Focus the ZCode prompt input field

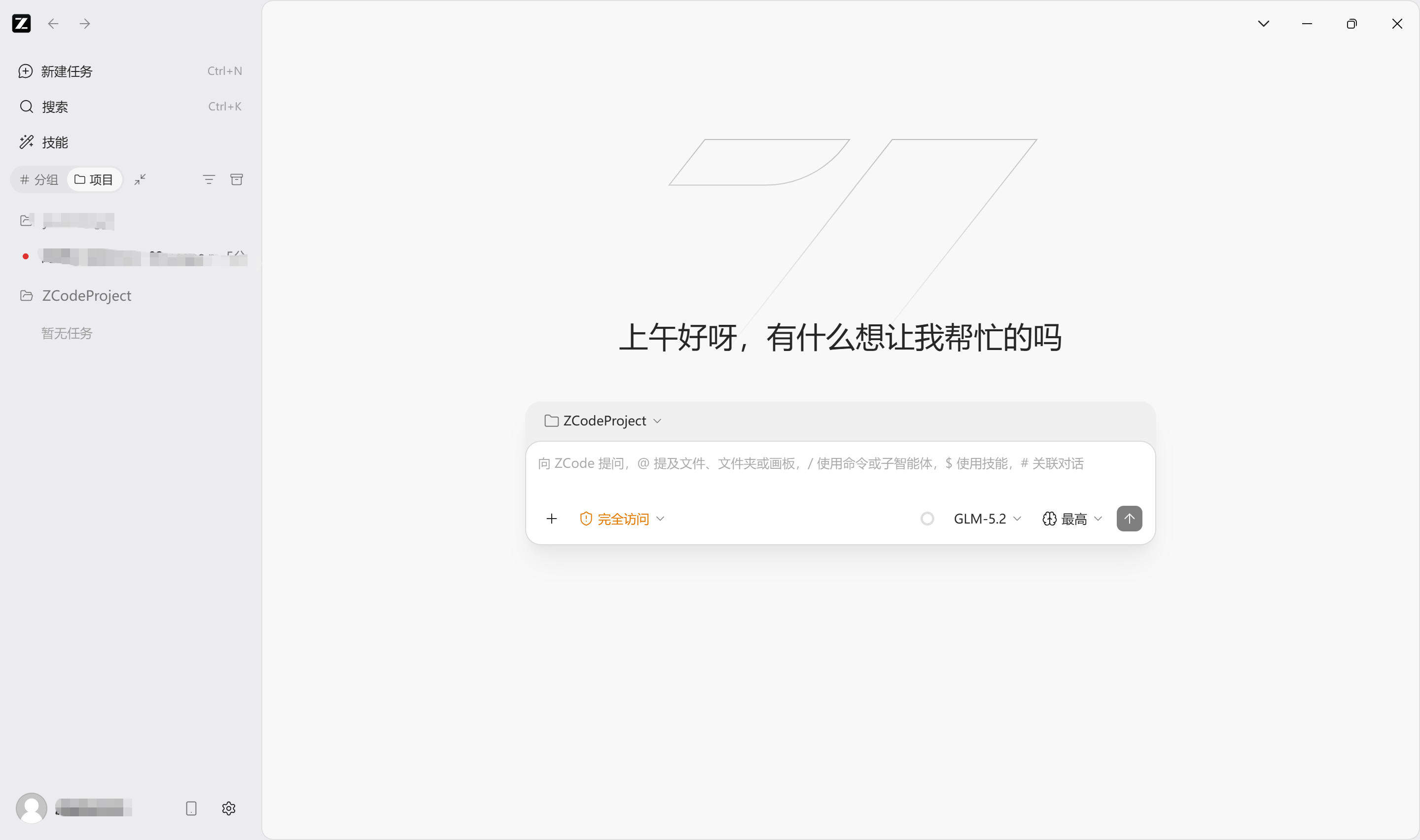(x=840, y=463)
